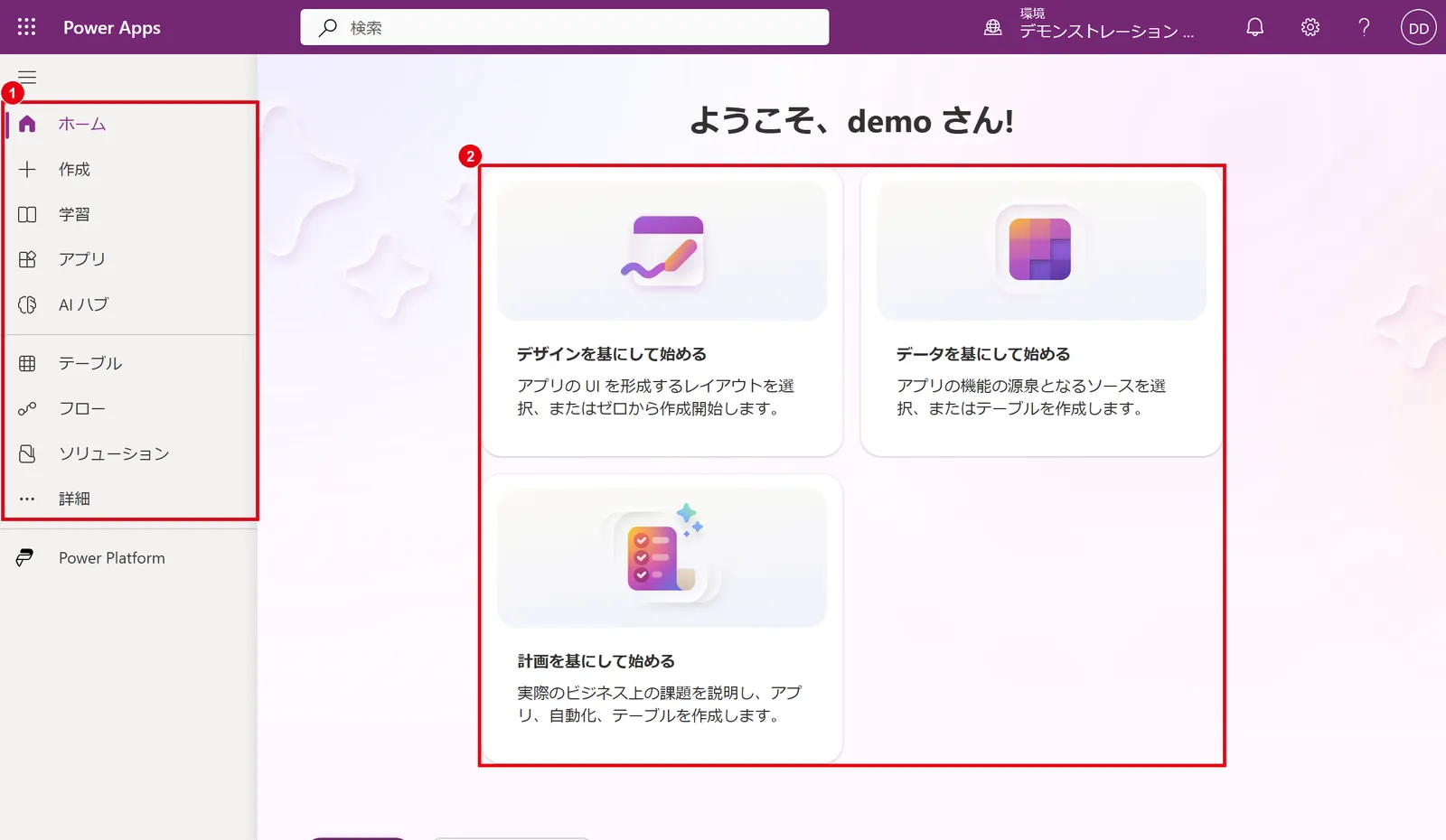Click the environment globe icon
The width and height of the screenshot is (1446, 840).
[x=992, y=27]
